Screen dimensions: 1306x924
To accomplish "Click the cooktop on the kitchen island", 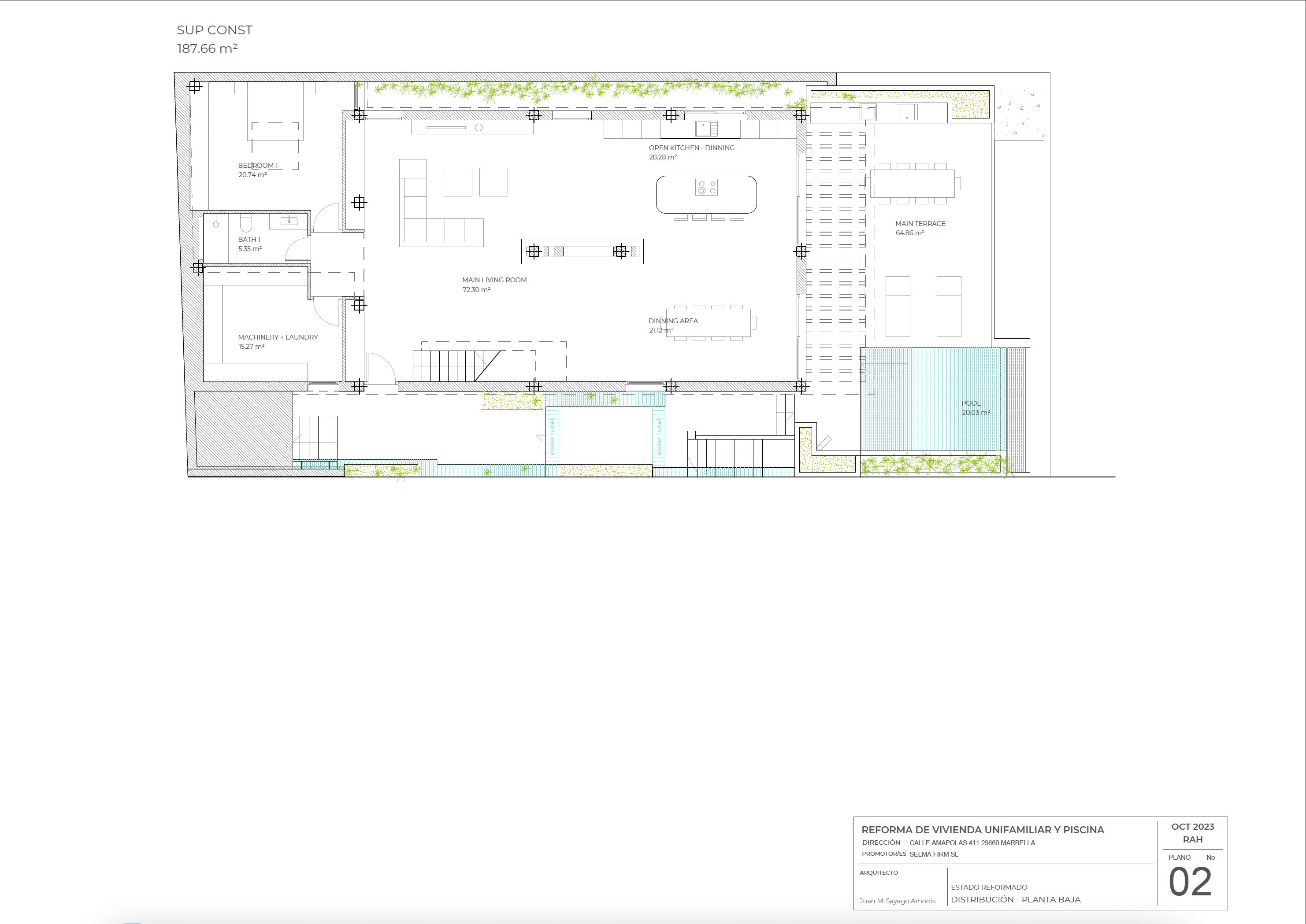I will 707,187.
